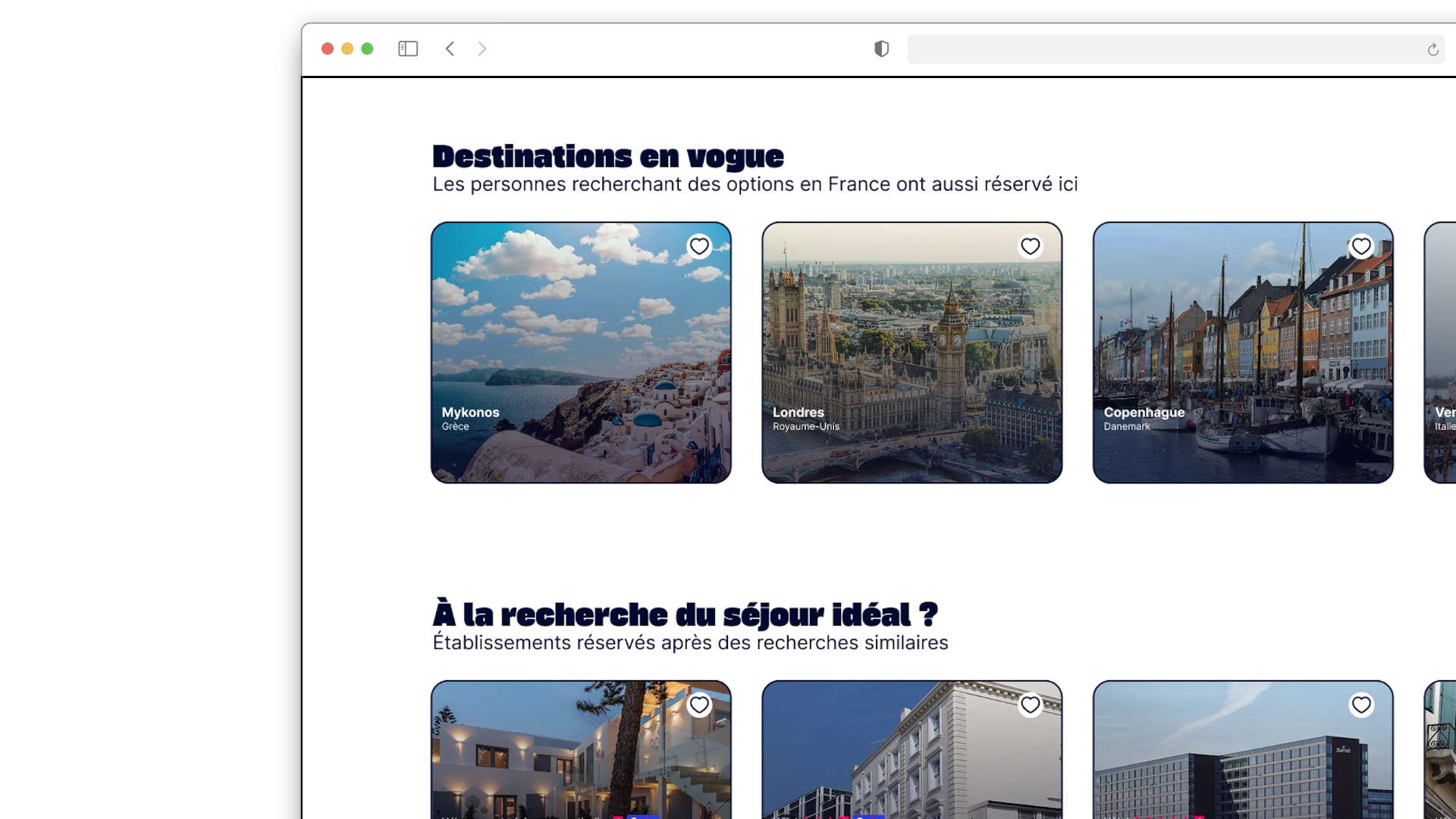The width and height of the screenshot is (1456, 819).
Task: Save the grey classical building hotel with its heart
Action: 1030,705
